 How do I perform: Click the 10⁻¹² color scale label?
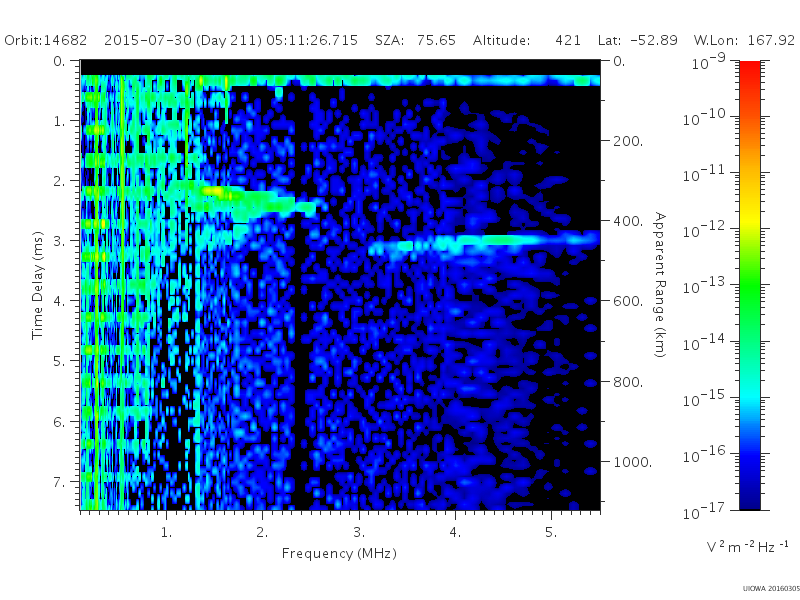[704, 230]
